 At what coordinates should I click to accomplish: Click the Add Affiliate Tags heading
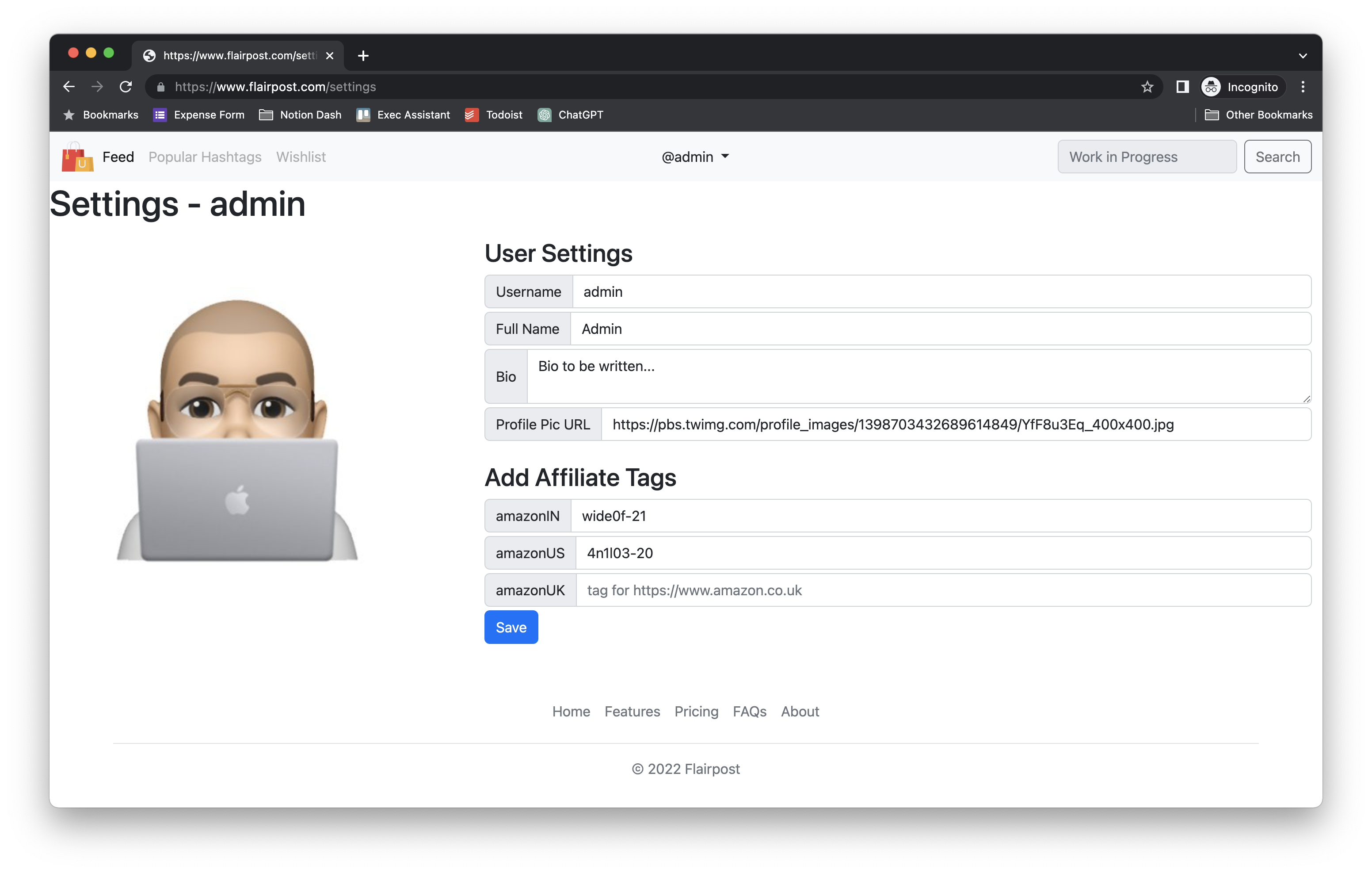[580, 478]
